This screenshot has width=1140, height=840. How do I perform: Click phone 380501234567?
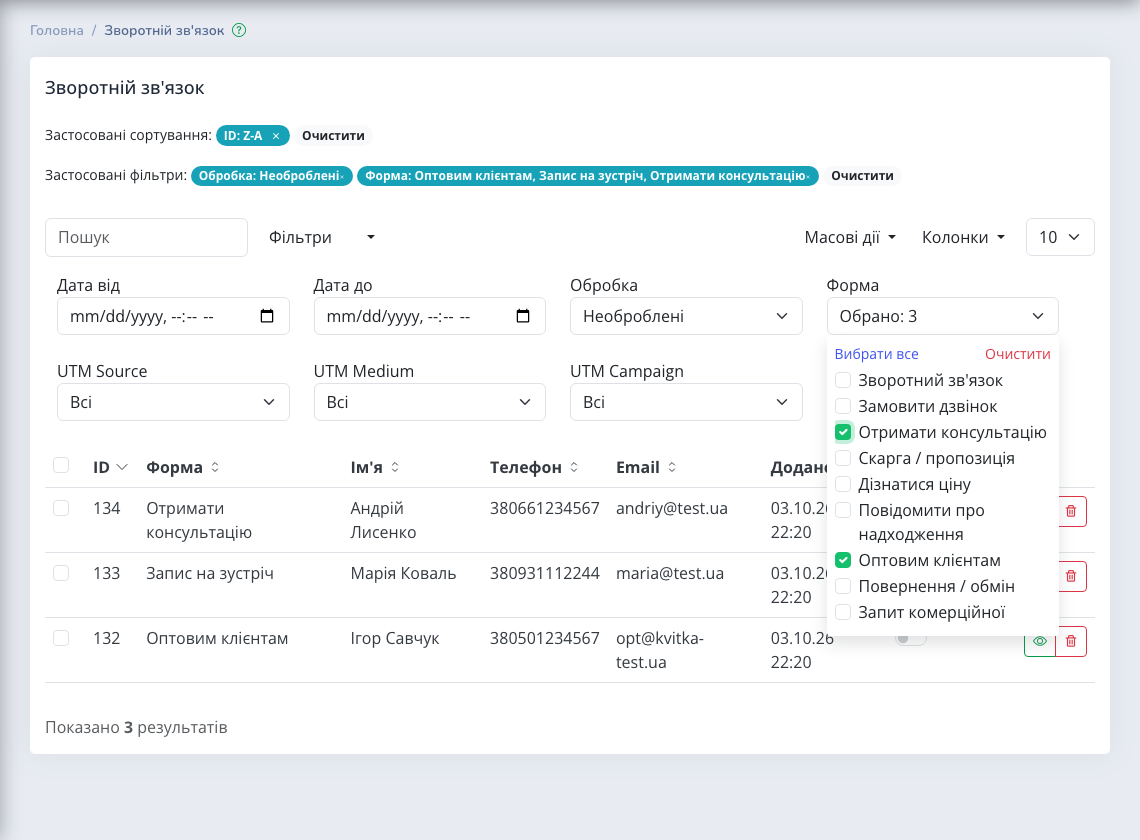click(545, 639)
